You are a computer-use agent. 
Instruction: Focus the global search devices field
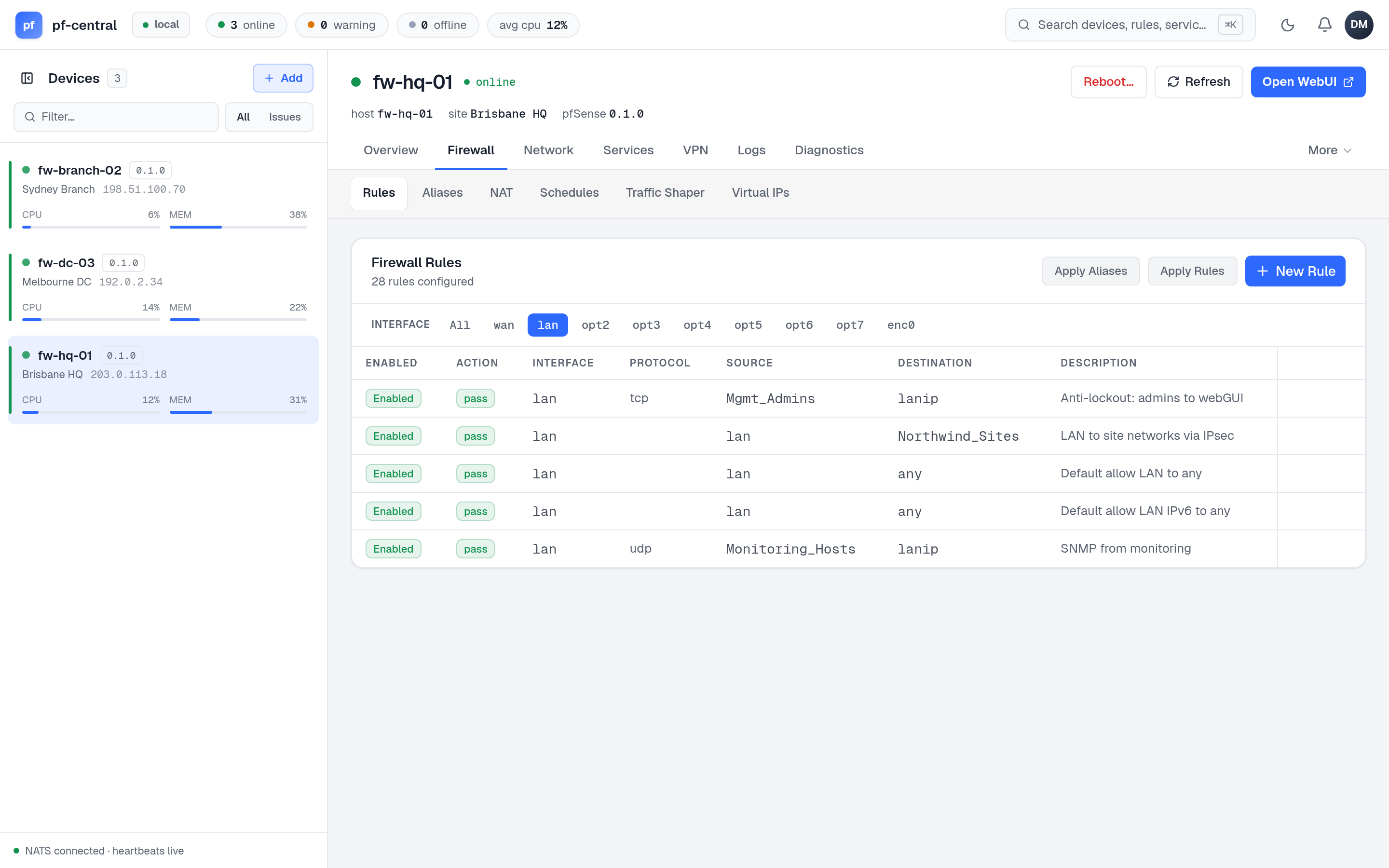pyautogui.click(x=1130, y=25)
